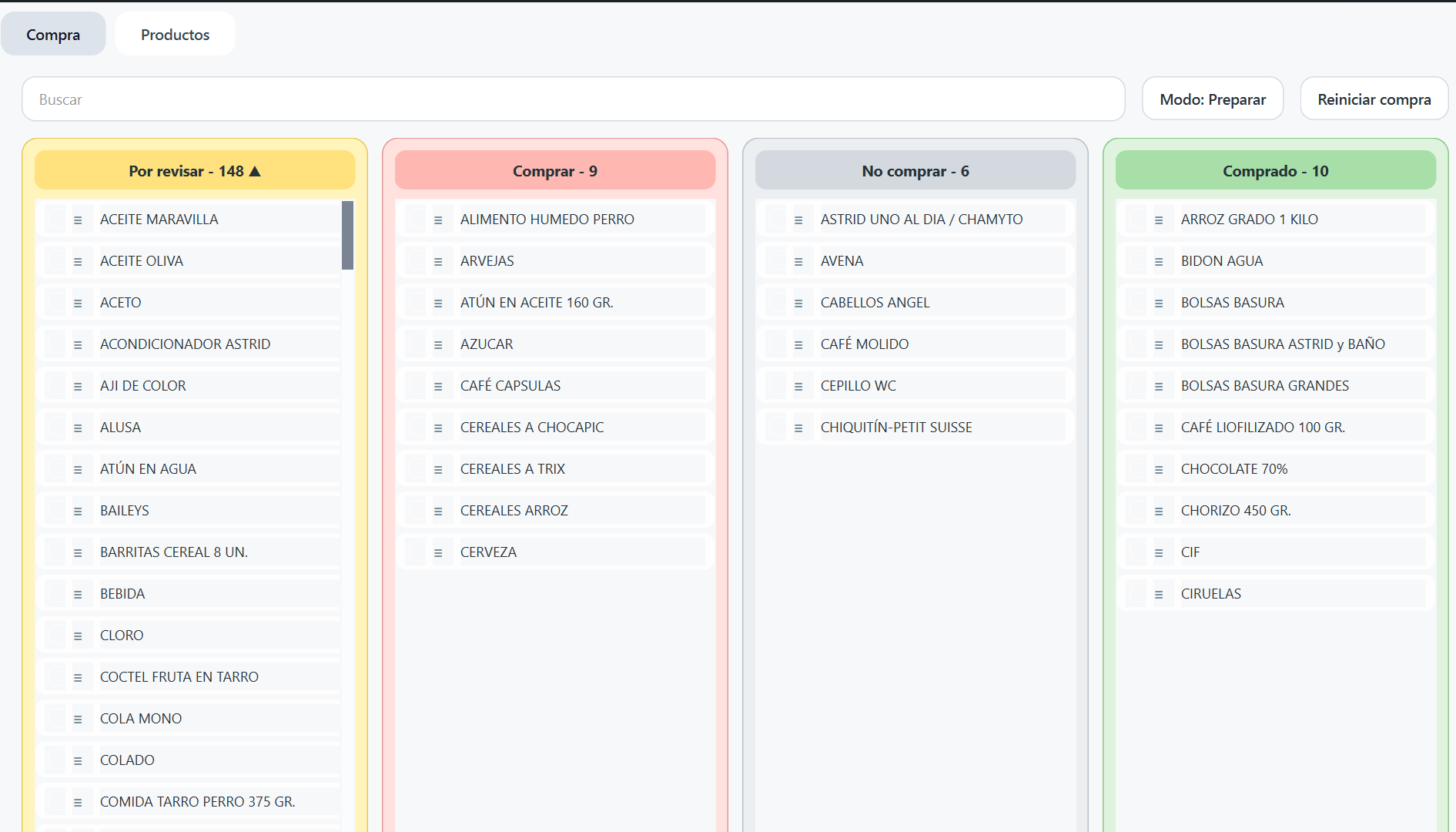The width and height of the screenshot is (1456, 832).
Task: Click drag handle icon for AZUCAR
Action: (438, 345)
